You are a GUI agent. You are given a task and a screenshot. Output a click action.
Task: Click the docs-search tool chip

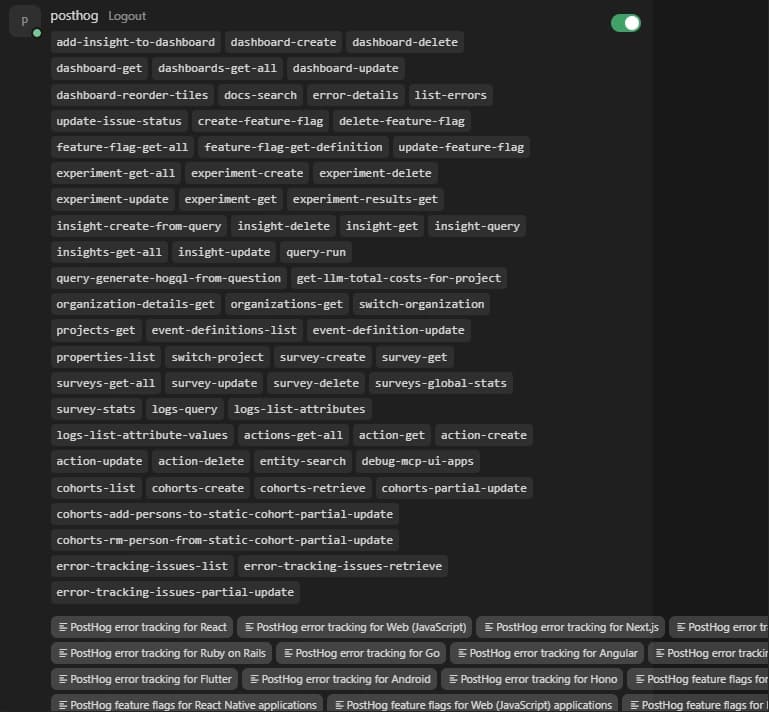[x=260, y=95]
